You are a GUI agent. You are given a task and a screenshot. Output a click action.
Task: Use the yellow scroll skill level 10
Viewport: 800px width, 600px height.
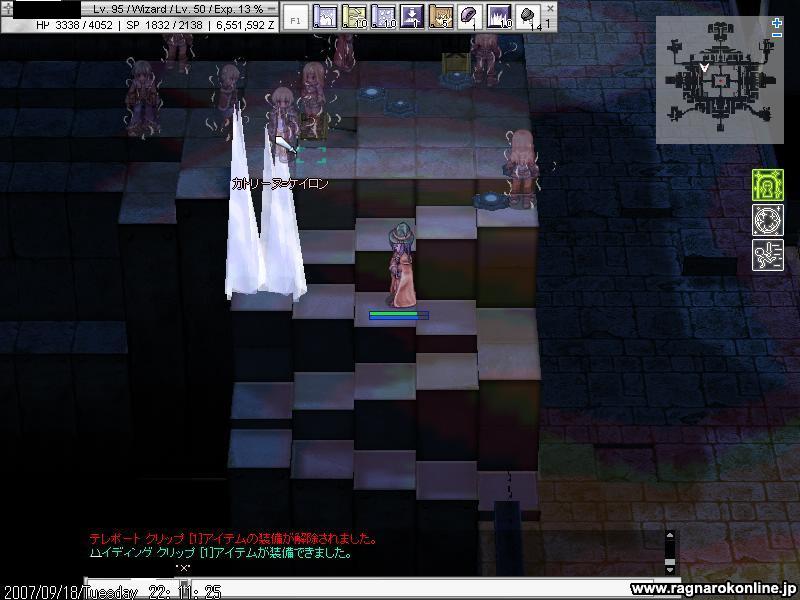point(354,17)
